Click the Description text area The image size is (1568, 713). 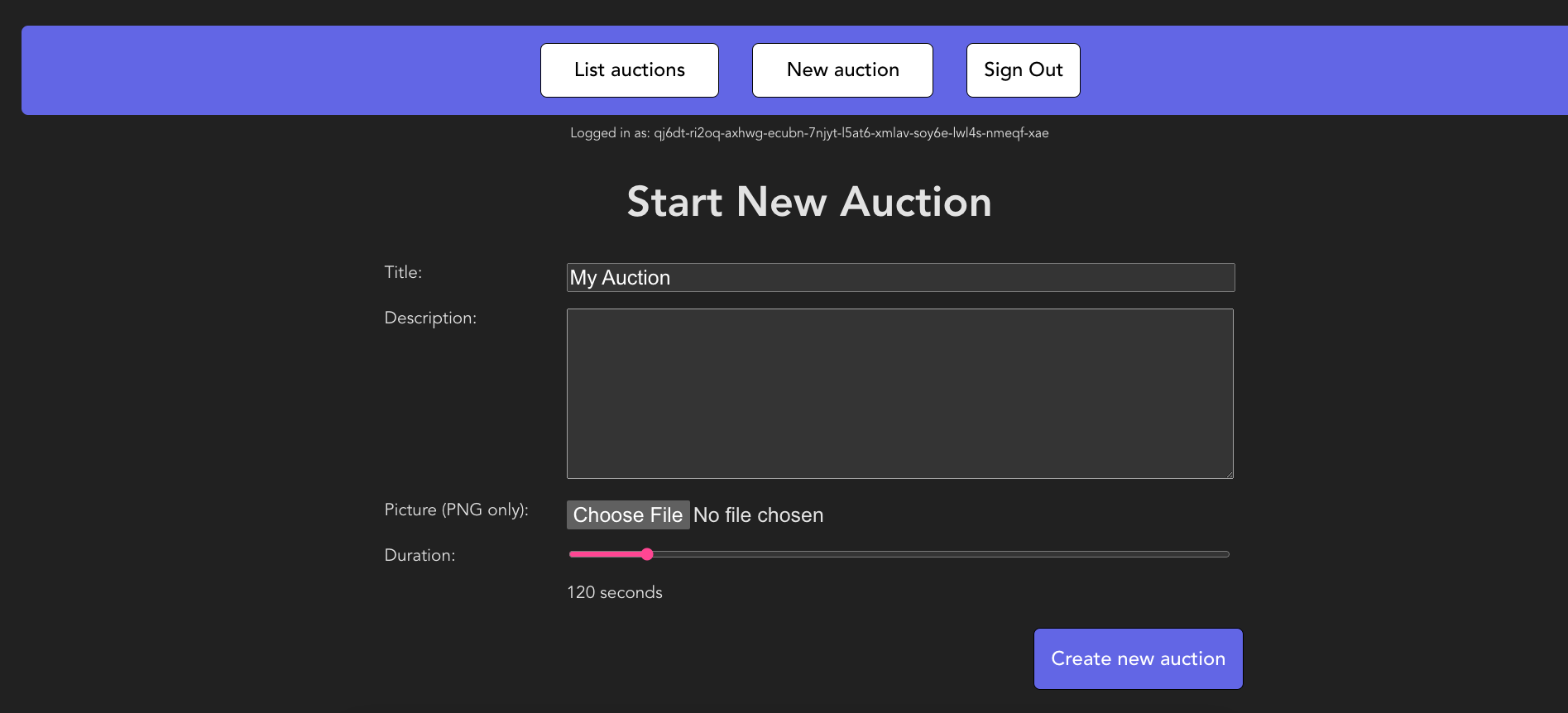click(899, 394)
